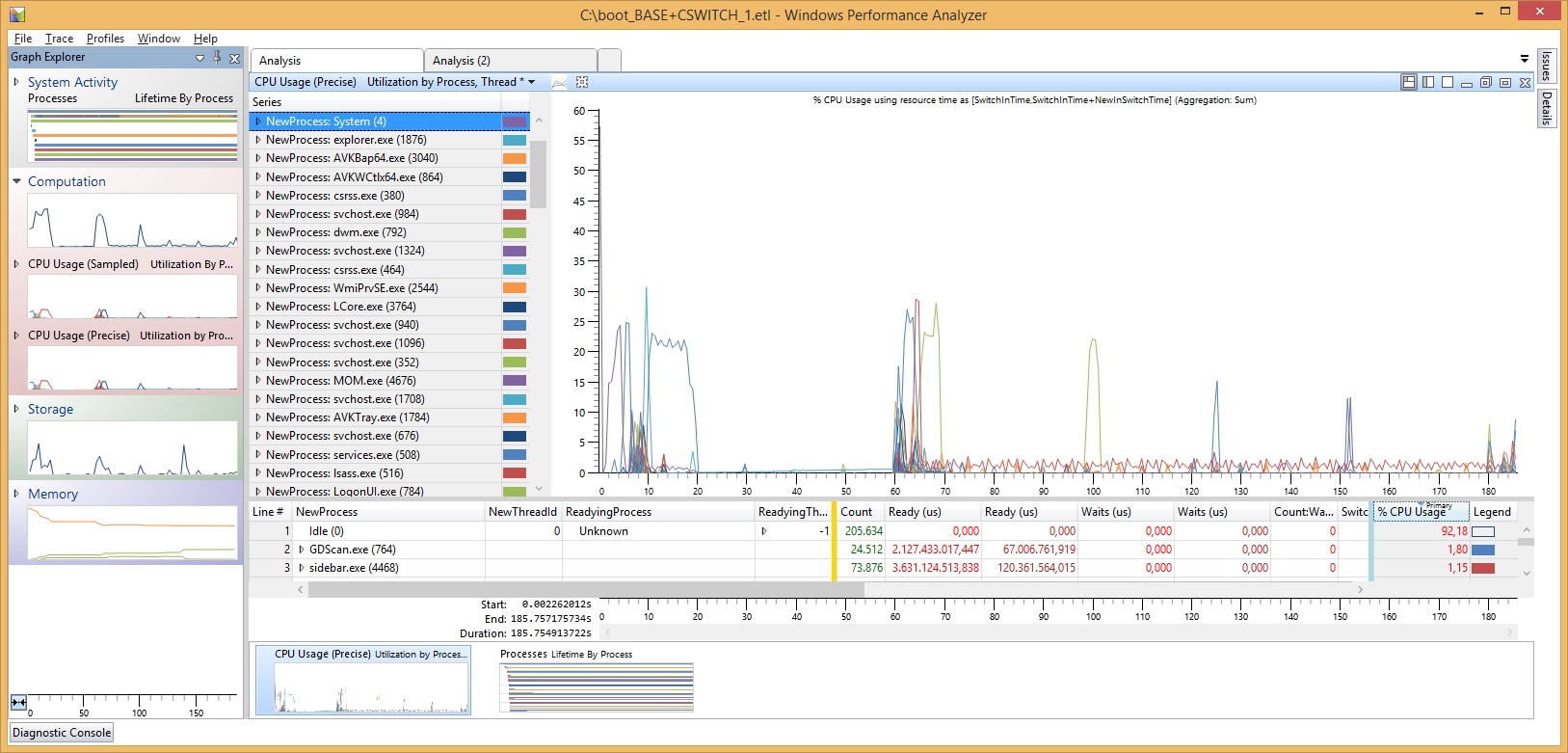Open the Trace menu
The image size is (1568, 753).
[59, 39]
